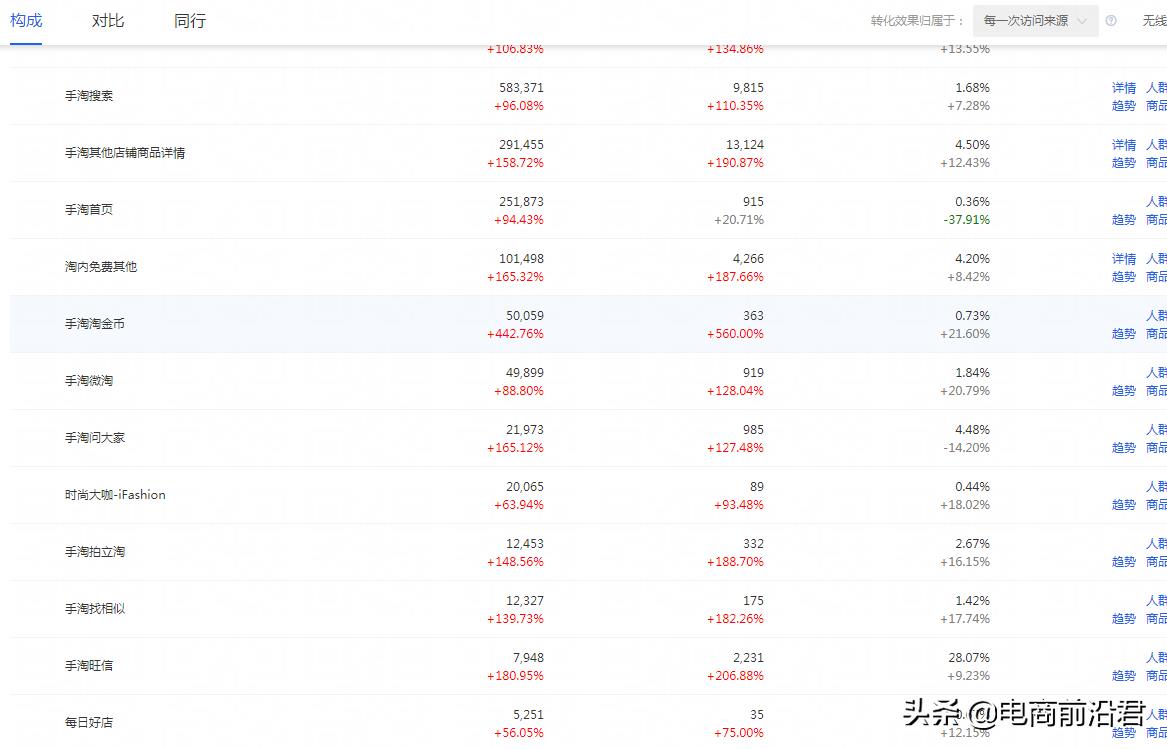This screenshot has height=749, width=1167.
Task: Click visitor count 251,873
Action: [521, 202]
